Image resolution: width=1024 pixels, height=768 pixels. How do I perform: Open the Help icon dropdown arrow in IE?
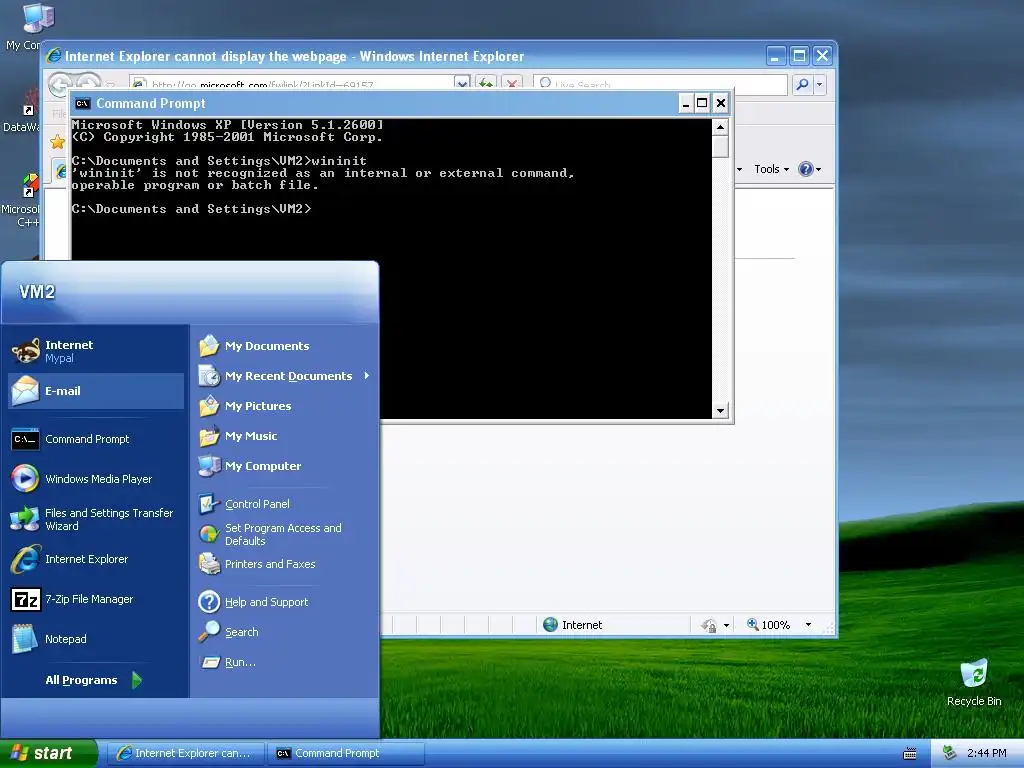point(818,169)
